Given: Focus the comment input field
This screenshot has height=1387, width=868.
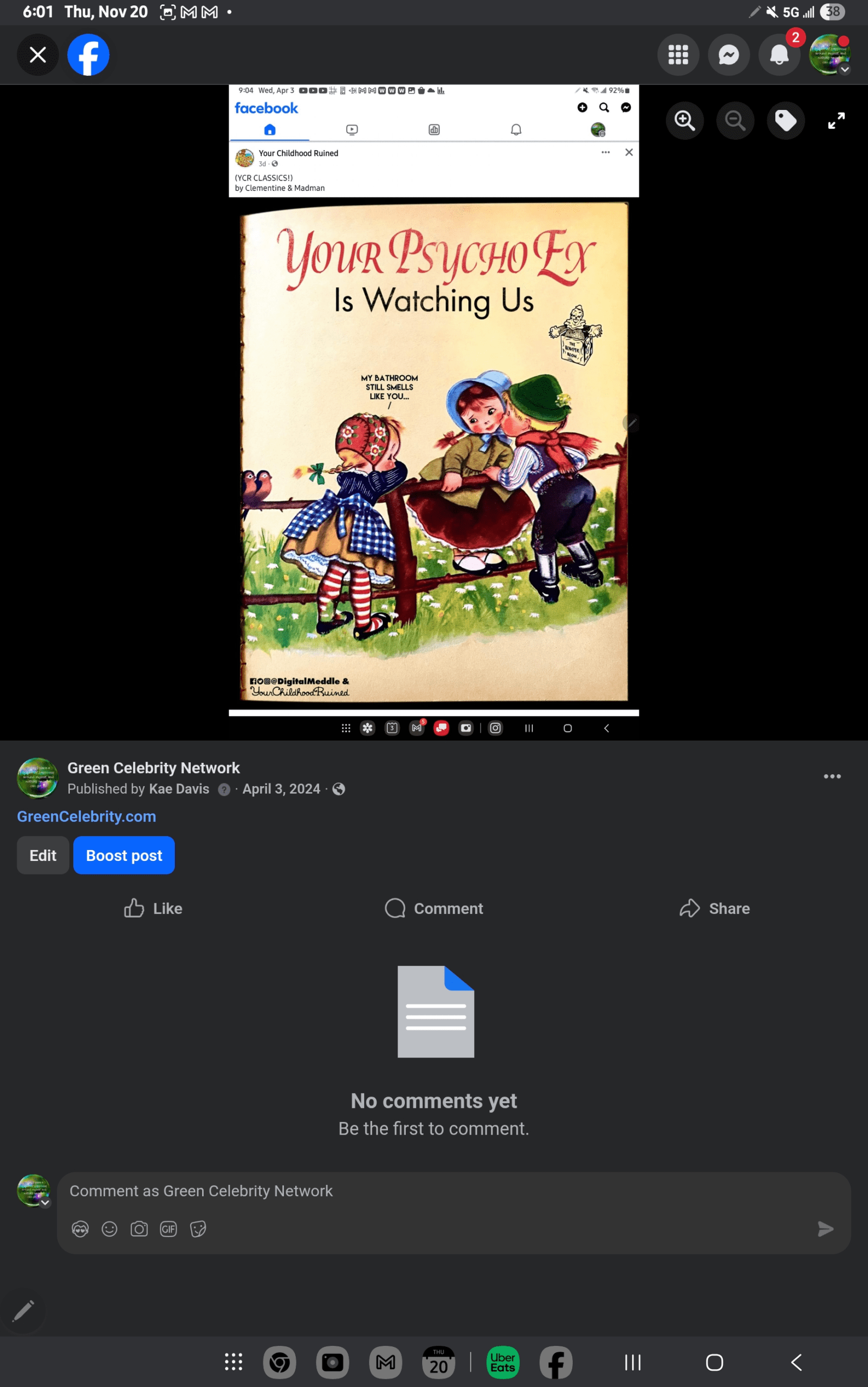Looking at the screenshot, I should pyautogui.click(x=436, y=1191).
